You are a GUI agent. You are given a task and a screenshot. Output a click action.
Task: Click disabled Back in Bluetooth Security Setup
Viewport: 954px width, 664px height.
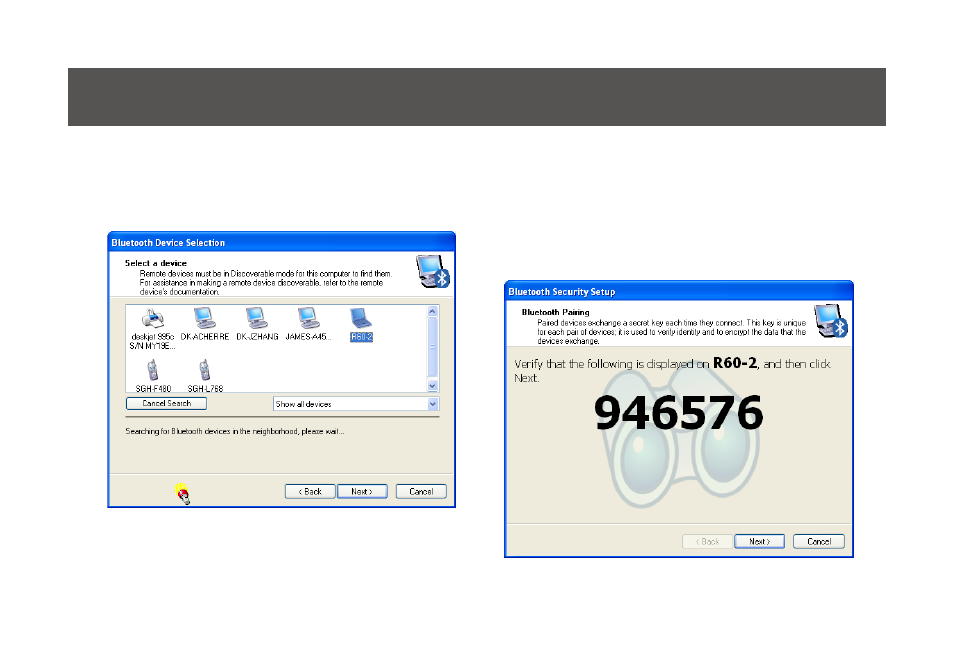pyautogui.click(x=707, y=542)
